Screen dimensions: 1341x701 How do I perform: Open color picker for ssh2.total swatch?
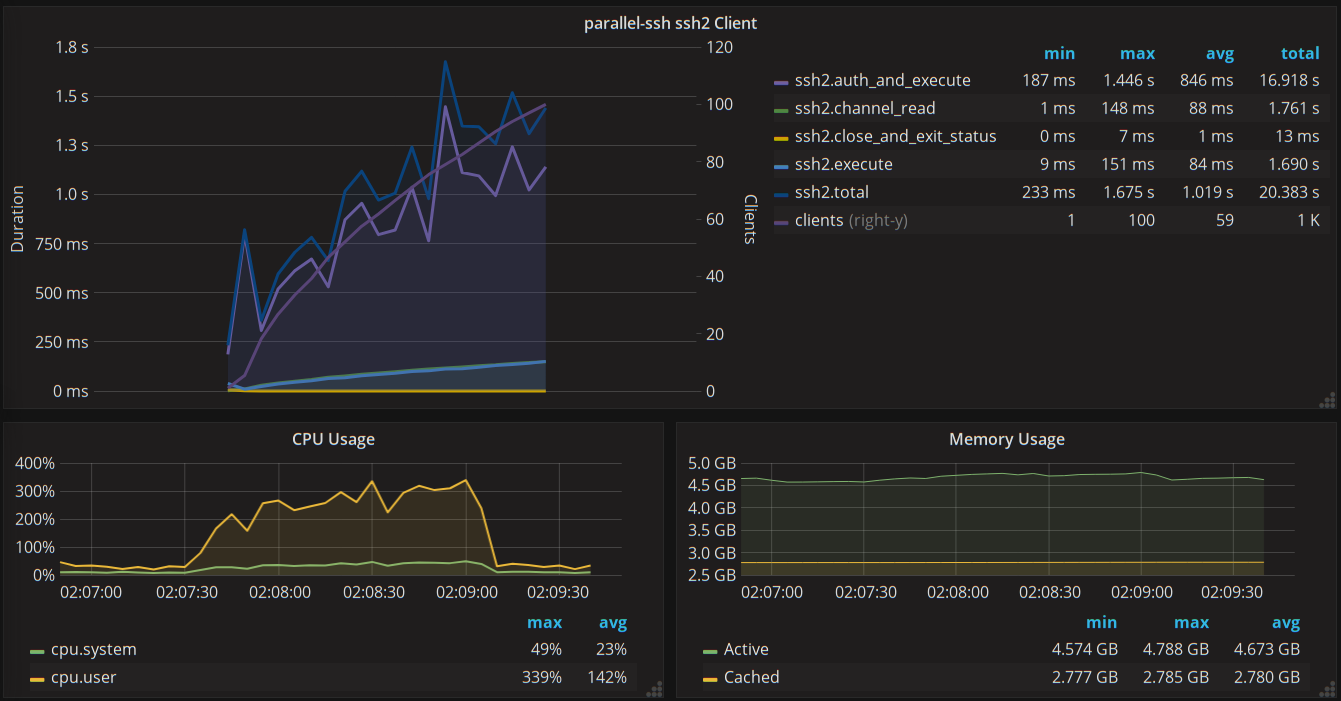[782, 193]
